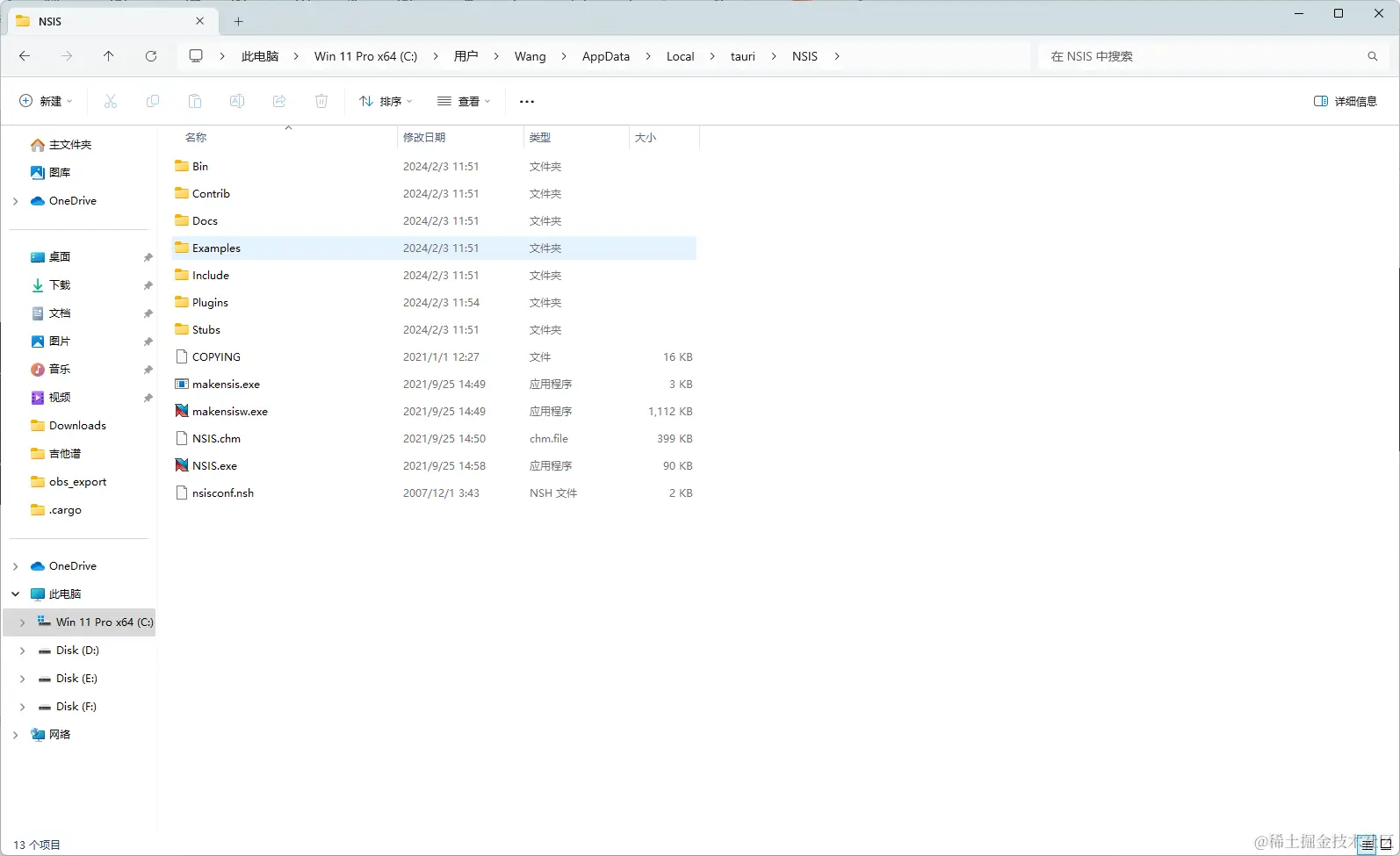Open a new tab with plus

pos(238,21)
